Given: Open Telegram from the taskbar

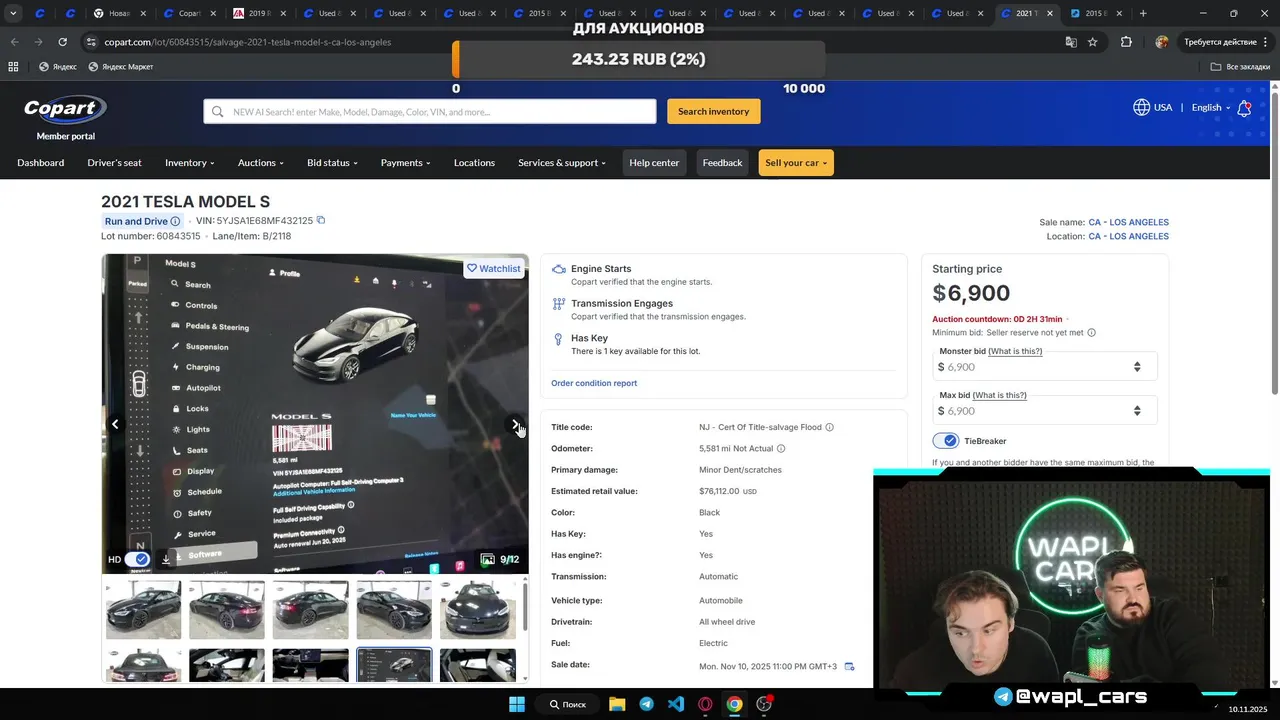Looking at the screenshot, I should tap(646, 704).
